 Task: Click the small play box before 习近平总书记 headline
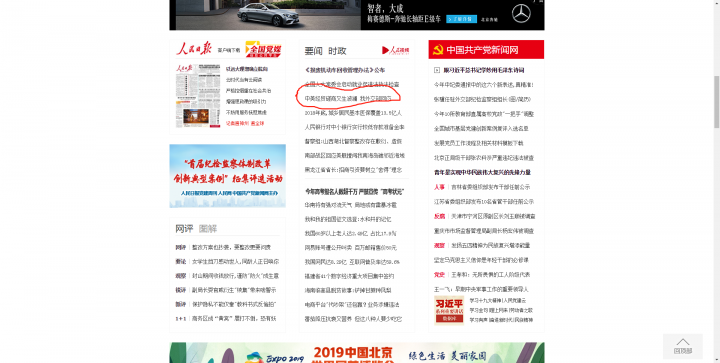pos(437,70)
